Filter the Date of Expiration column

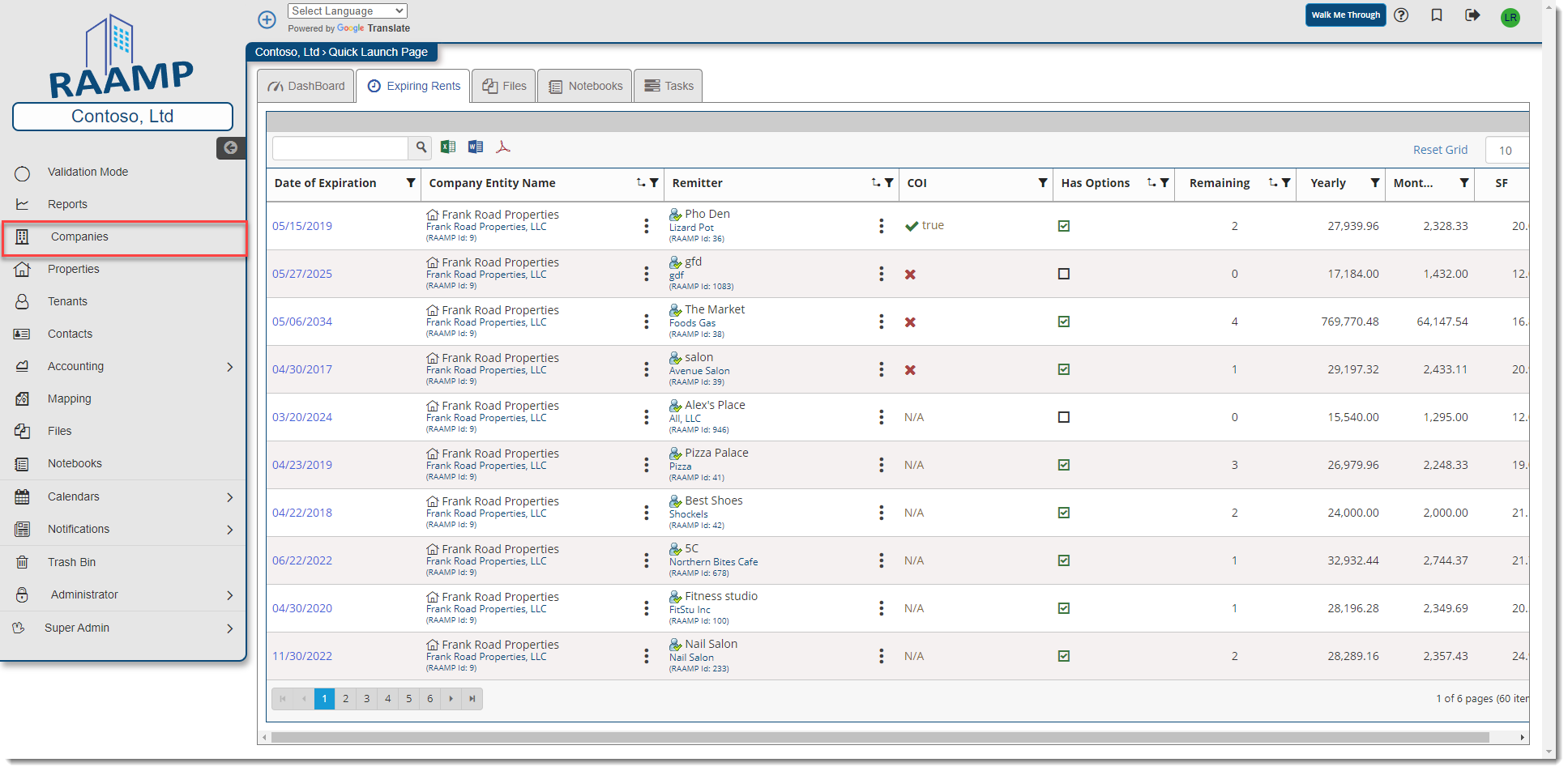411,183
